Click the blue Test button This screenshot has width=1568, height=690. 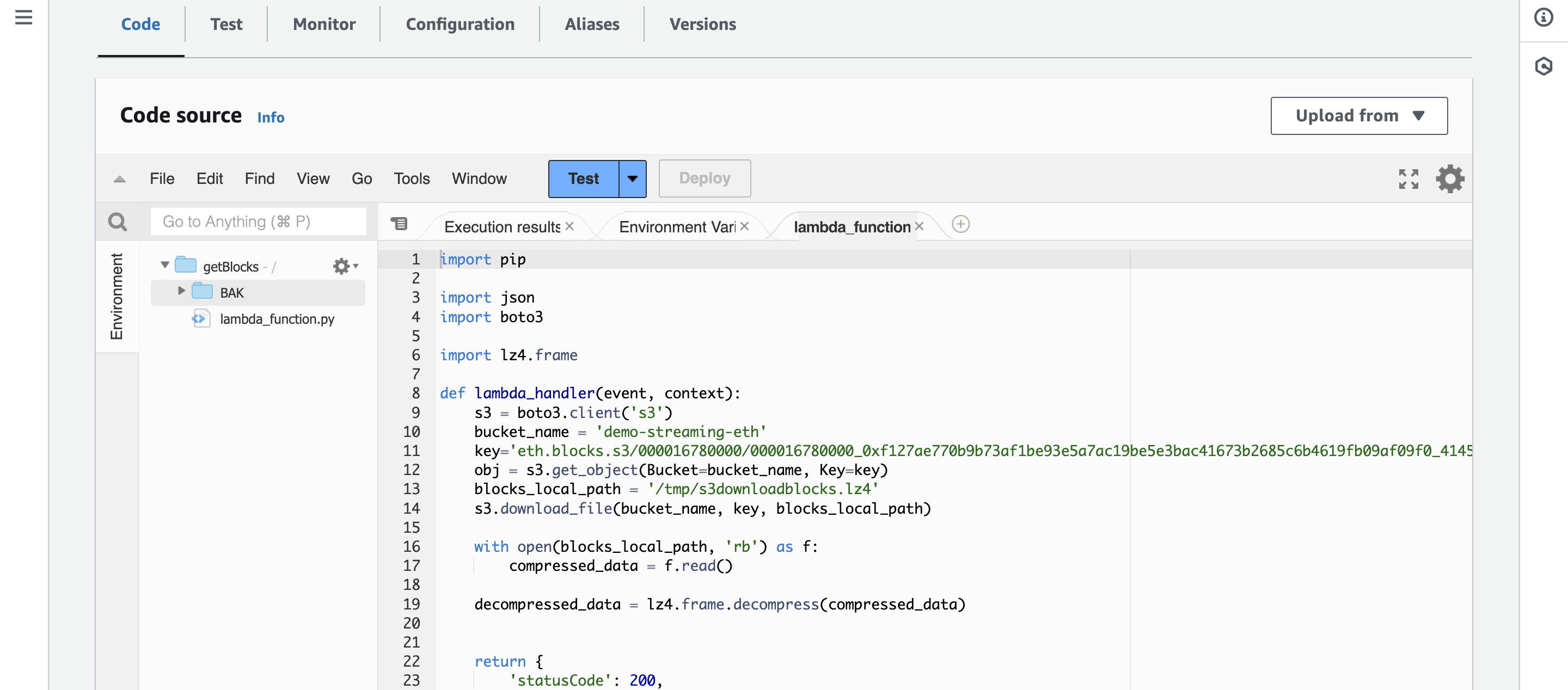pos(584,179)
